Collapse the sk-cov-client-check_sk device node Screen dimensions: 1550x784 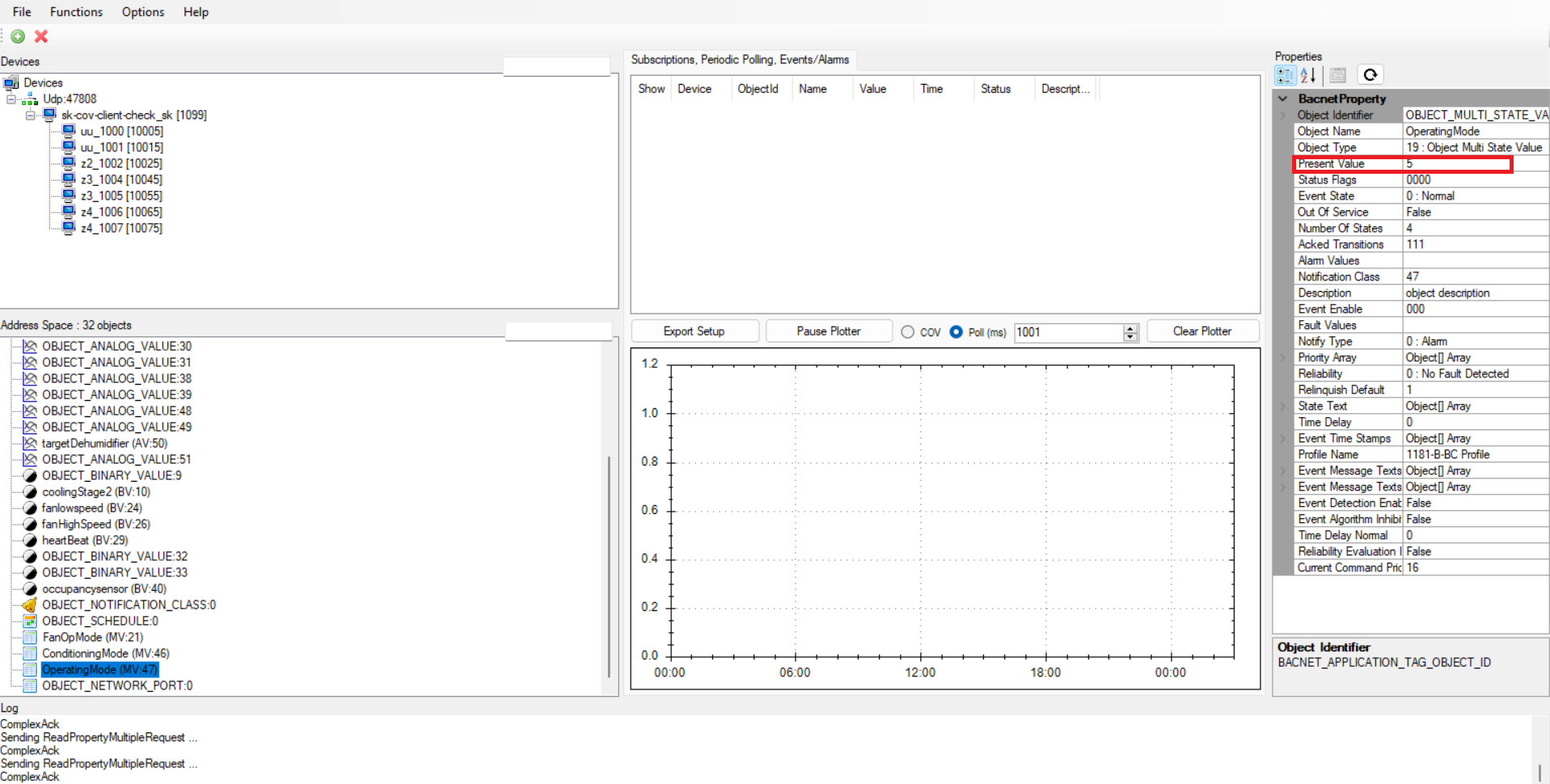pos(31,116)
